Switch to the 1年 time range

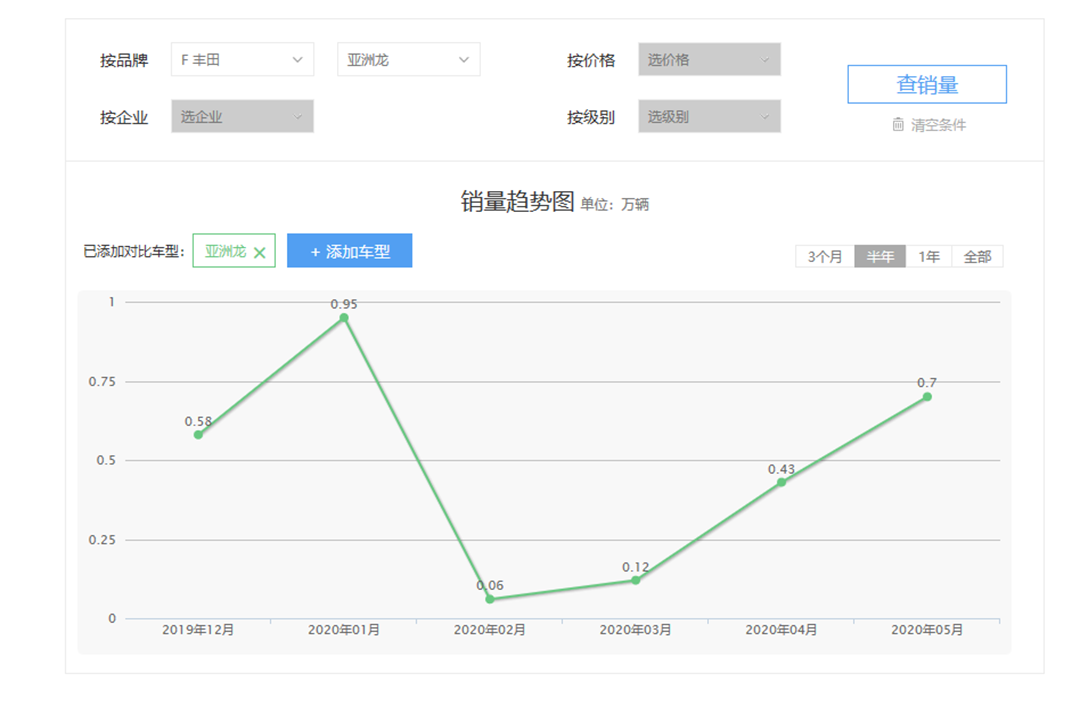coord(929,257)
